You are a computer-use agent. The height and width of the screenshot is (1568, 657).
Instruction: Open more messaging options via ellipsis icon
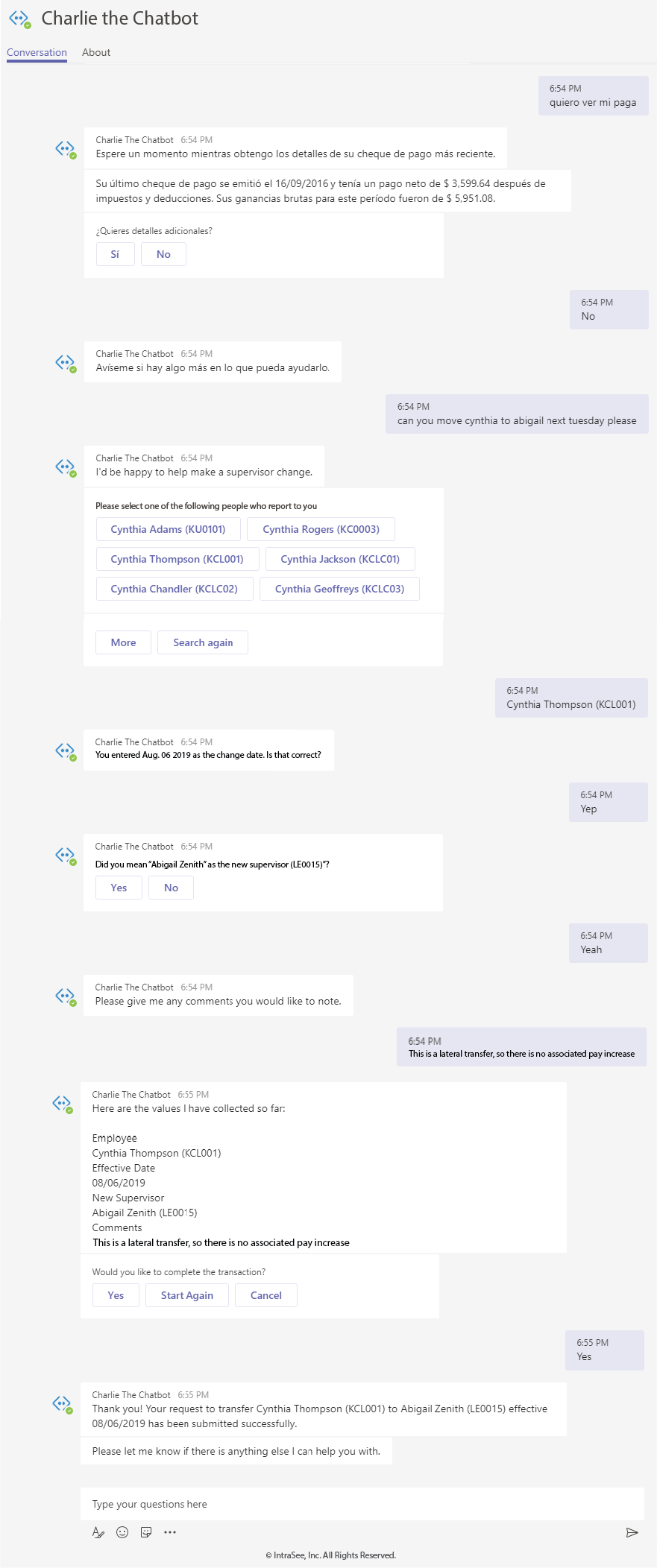(x=170, y=1533)
